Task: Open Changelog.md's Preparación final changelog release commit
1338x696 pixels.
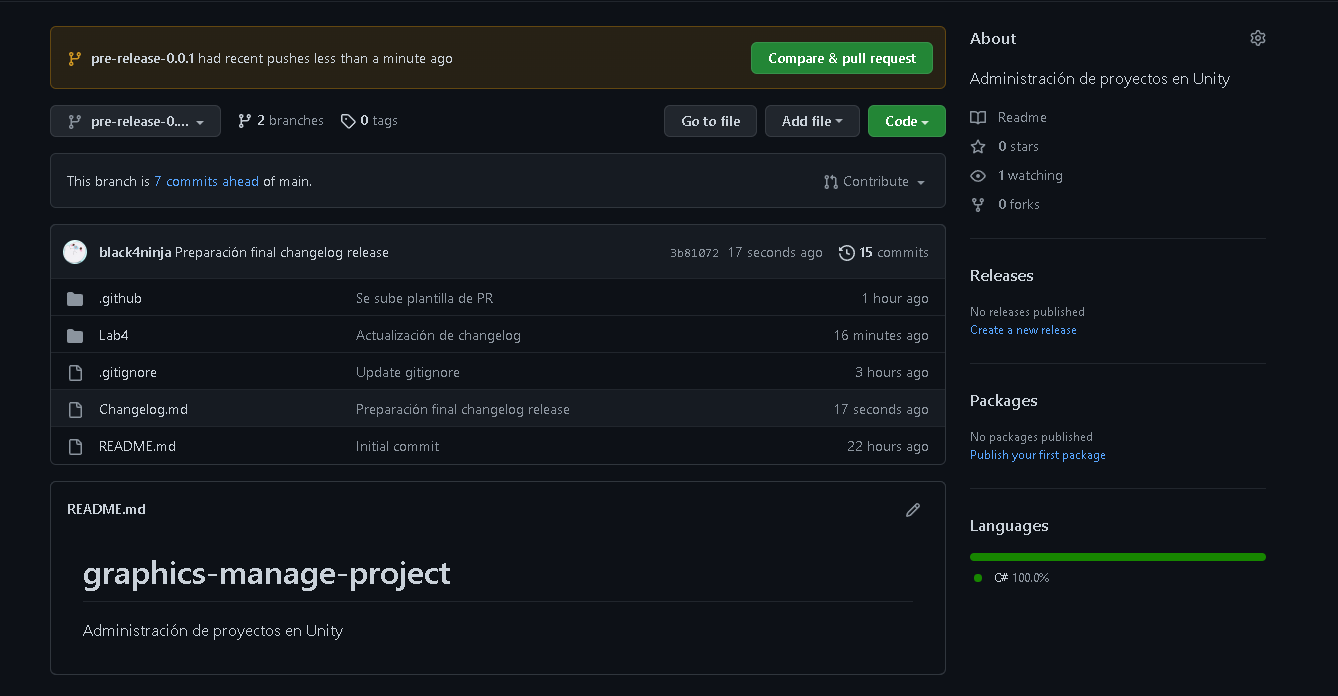Action: pos(463,410)
